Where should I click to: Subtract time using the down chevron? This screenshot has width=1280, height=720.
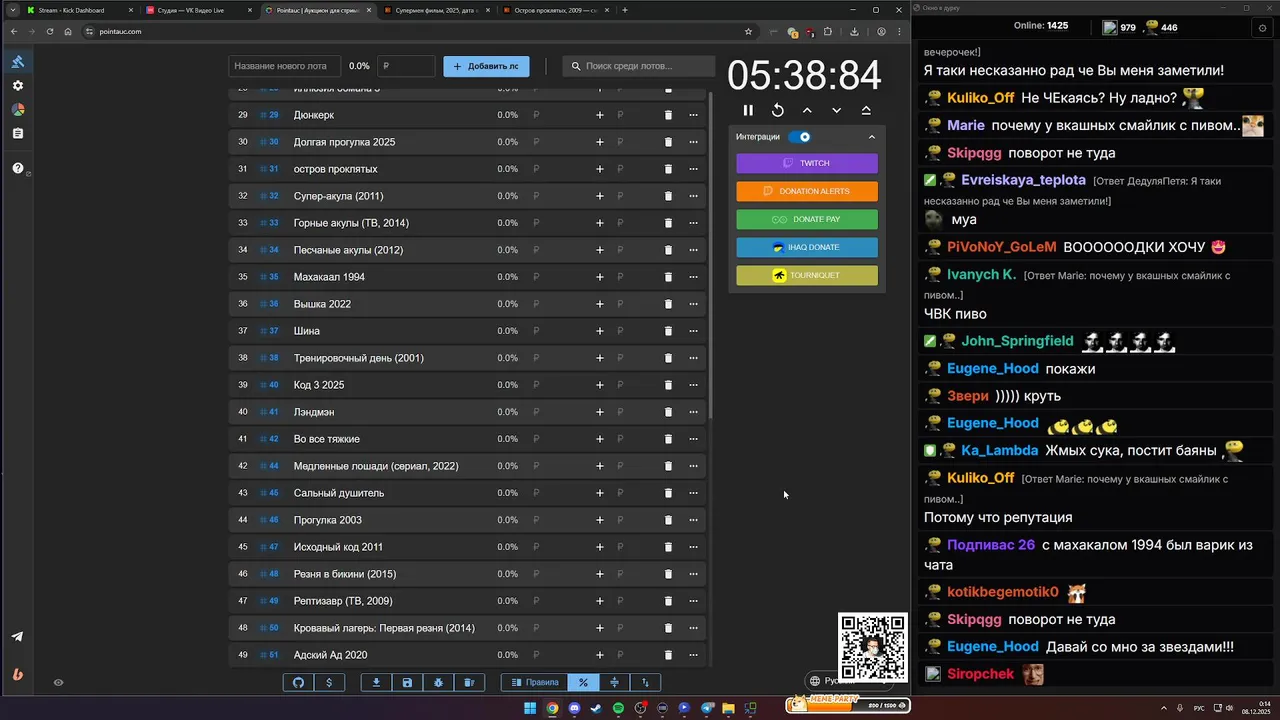click(837, 111)
